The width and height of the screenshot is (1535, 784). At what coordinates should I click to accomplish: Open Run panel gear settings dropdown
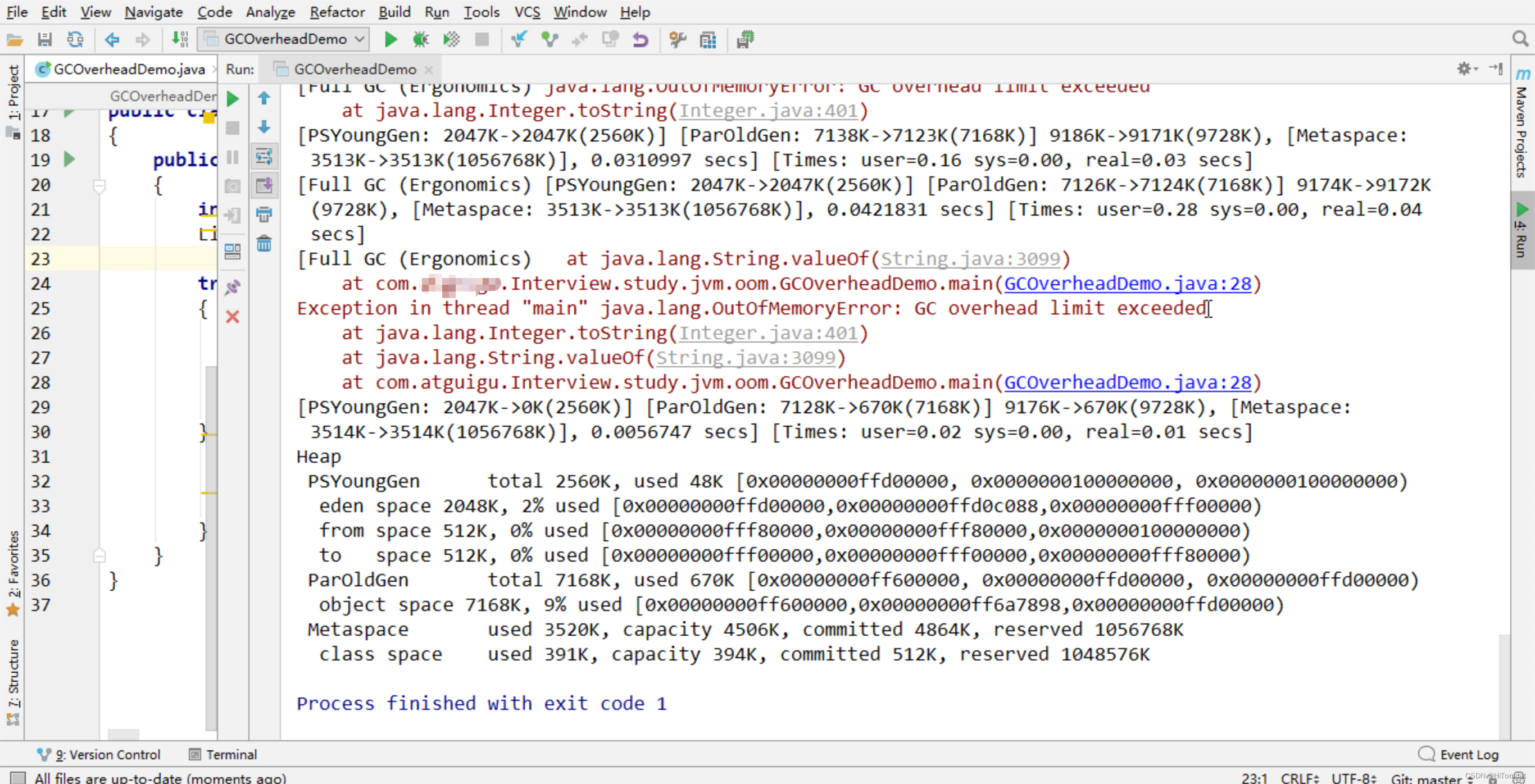coord(1467,69)
